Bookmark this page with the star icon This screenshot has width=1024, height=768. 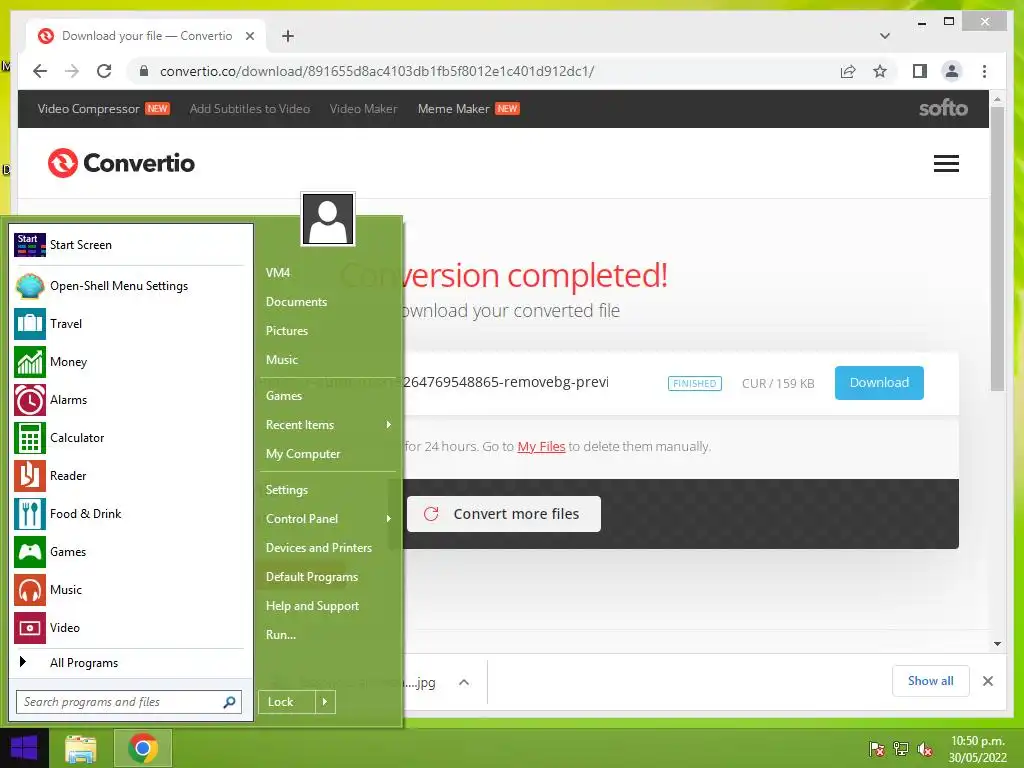(880, 71)
